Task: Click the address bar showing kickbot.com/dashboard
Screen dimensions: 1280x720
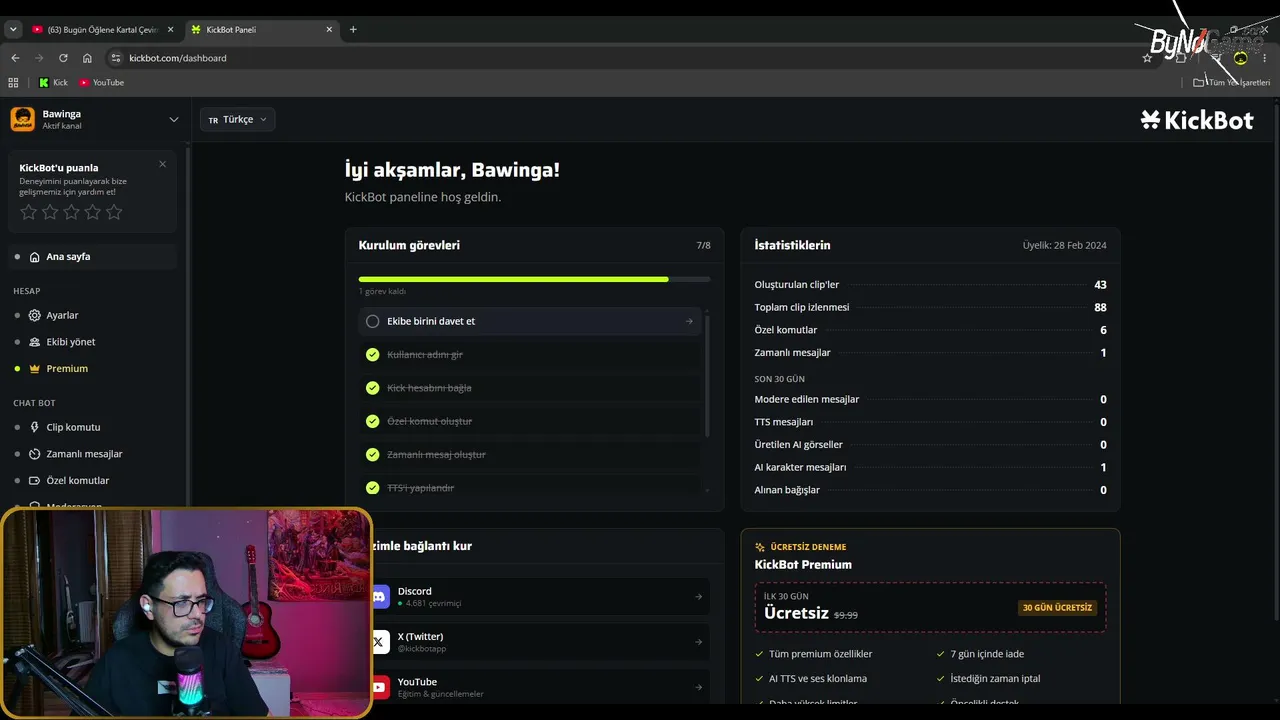Action: click(630, 58)
